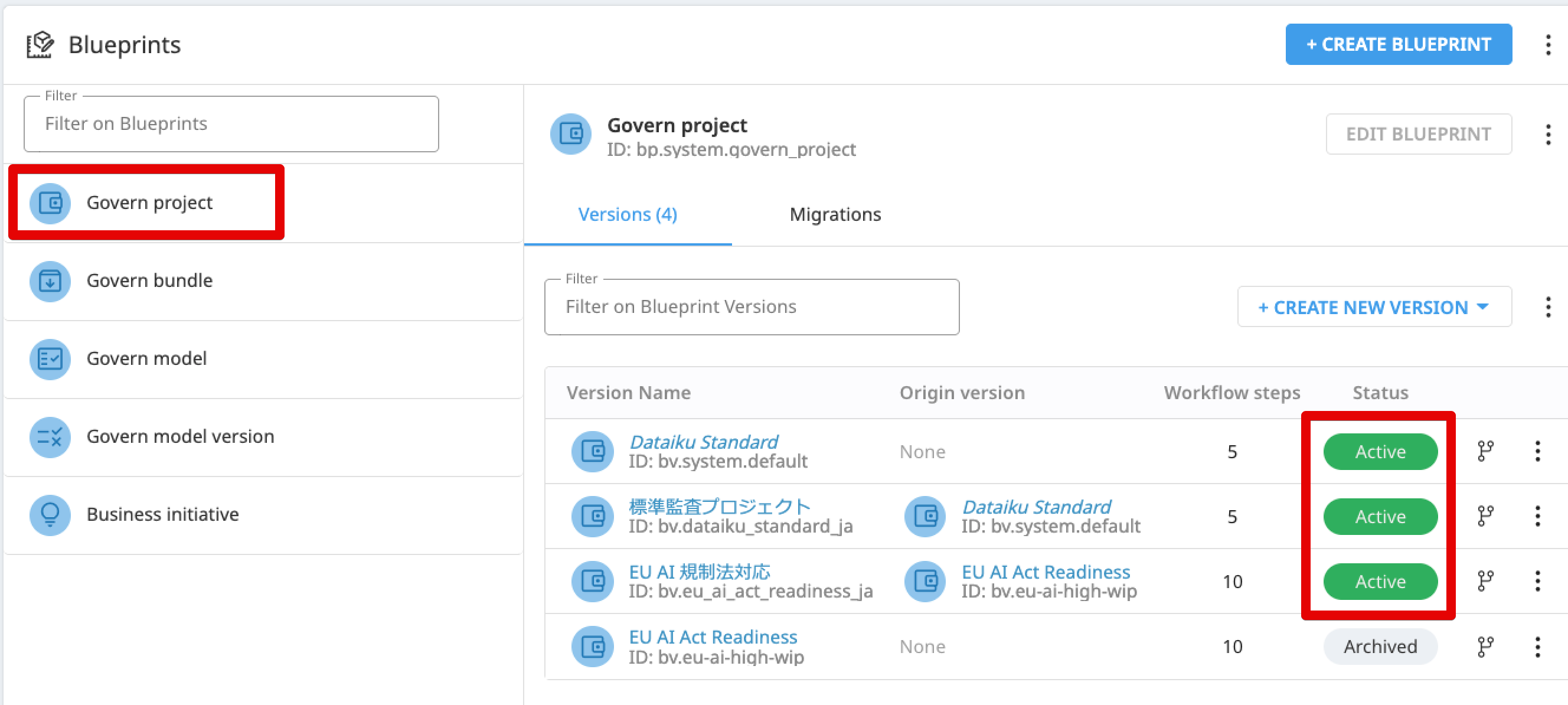Click inside the Filter on Blueprint Versions field

pos(752,306)
